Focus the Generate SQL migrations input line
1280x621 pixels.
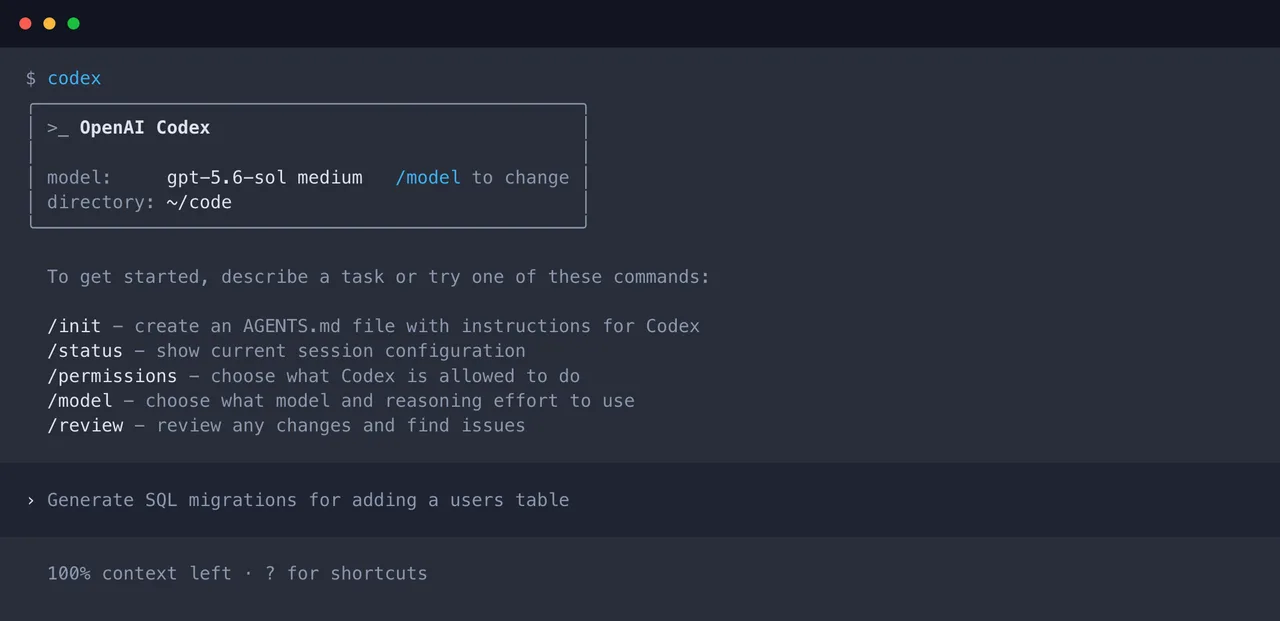(x=640, y=500)
